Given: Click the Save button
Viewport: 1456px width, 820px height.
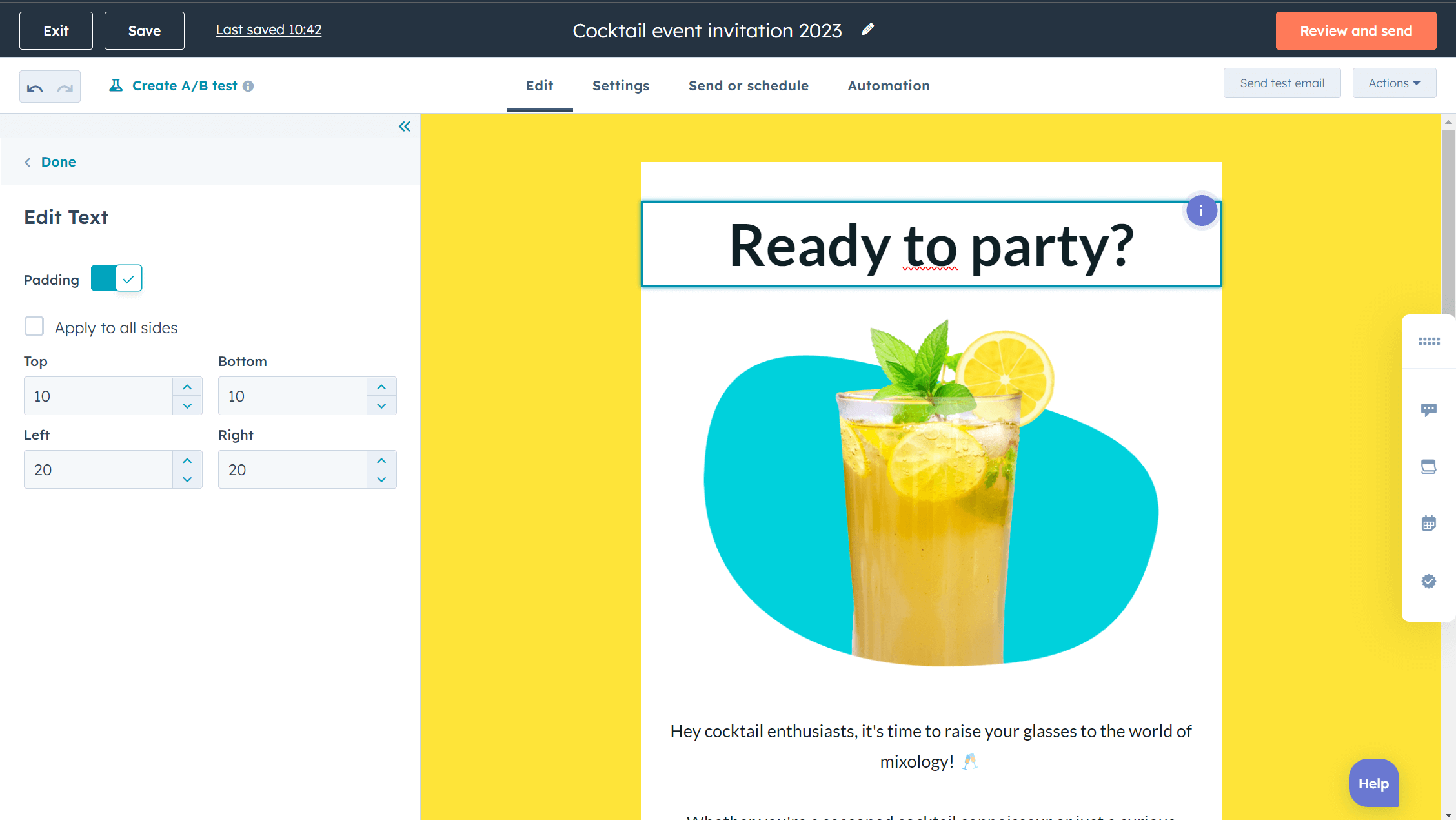Looking at the screenshot, I should coord(145,30).
